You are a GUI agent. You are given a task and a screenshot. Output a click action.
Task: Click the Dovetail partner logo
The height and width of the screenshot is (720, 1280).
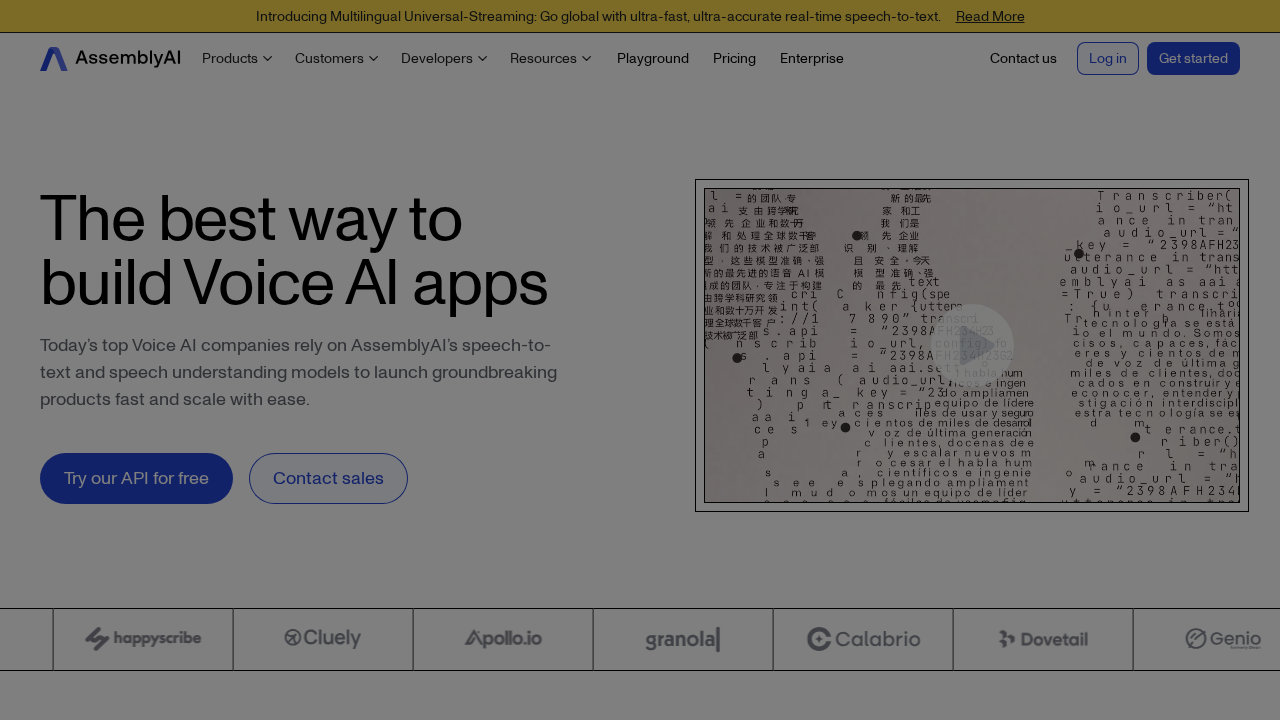tap(1043, 639)
